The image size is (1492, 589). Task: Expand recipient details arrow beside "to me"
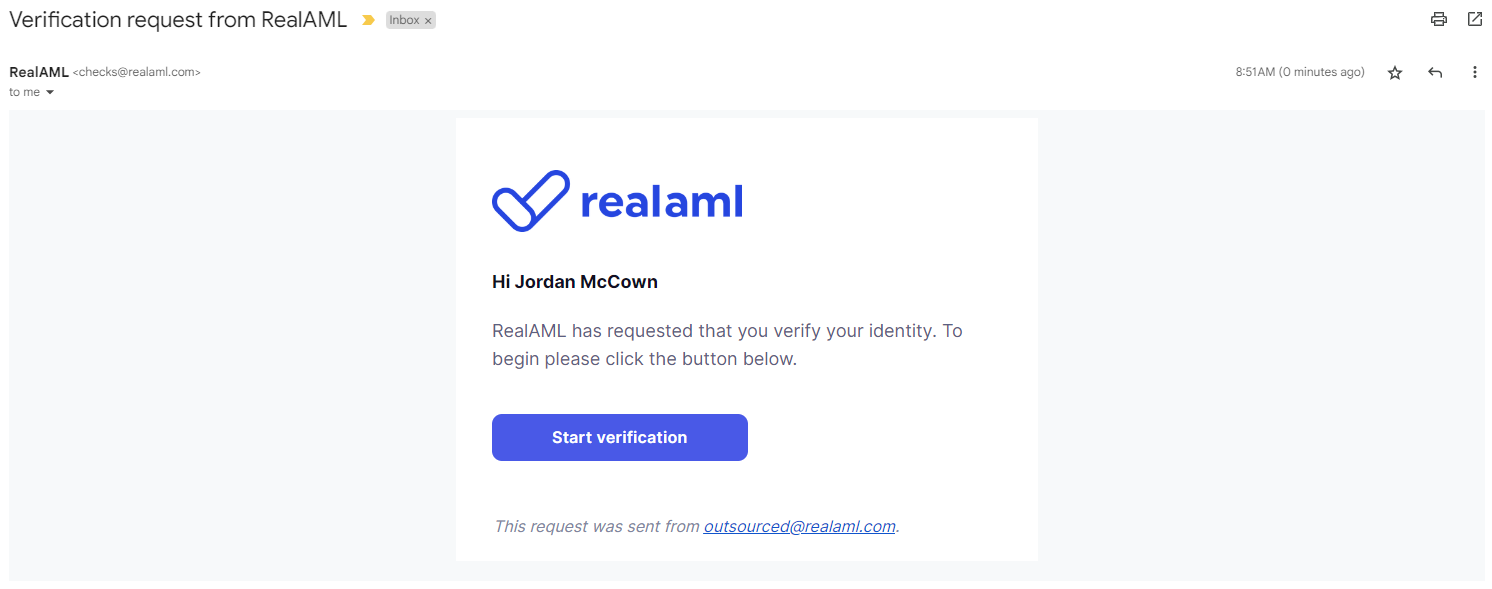[50, 93]
